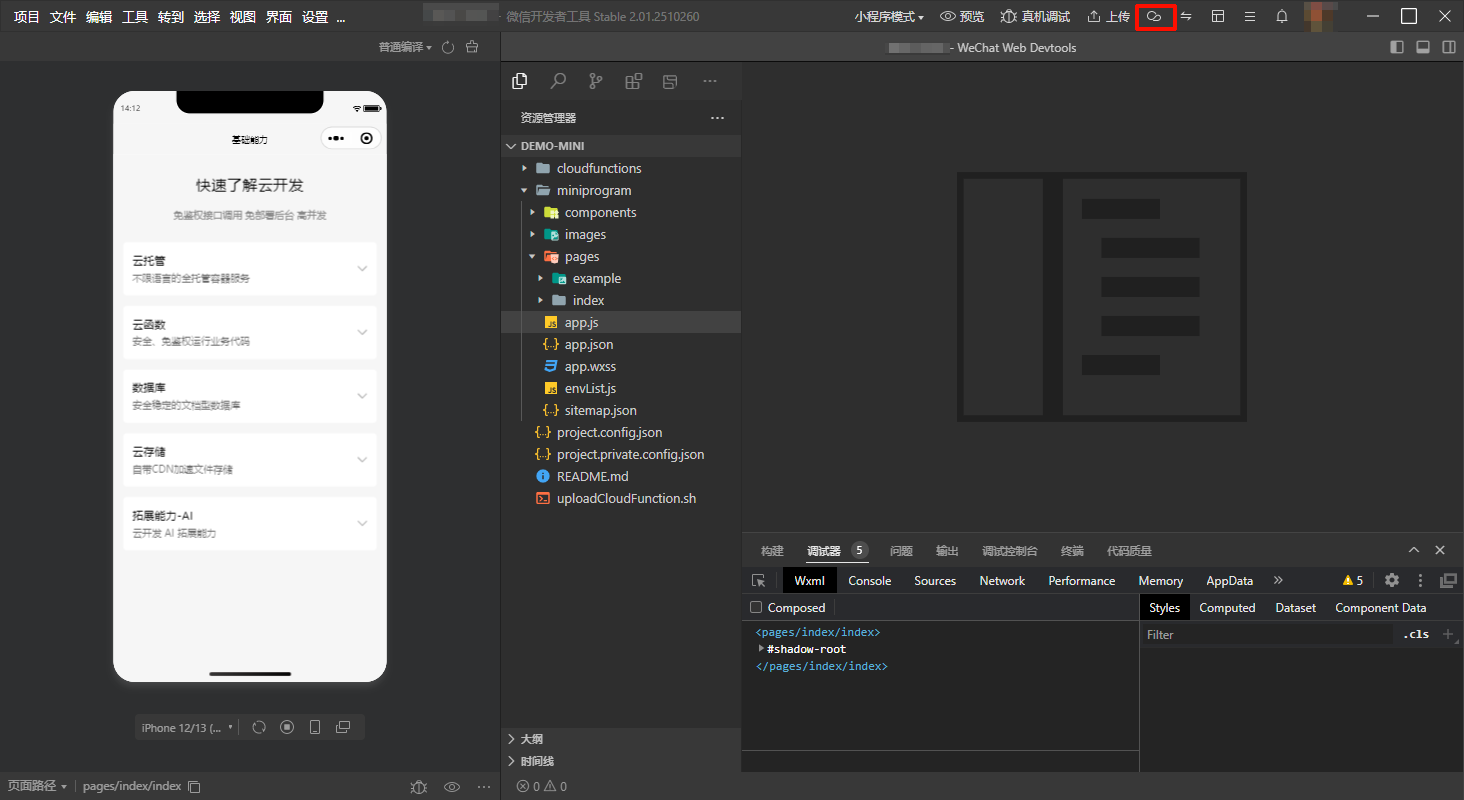The image size is (1464, 800).
Task: Open the iPhone 12/13 device dropdown
Action: (187, 728)
